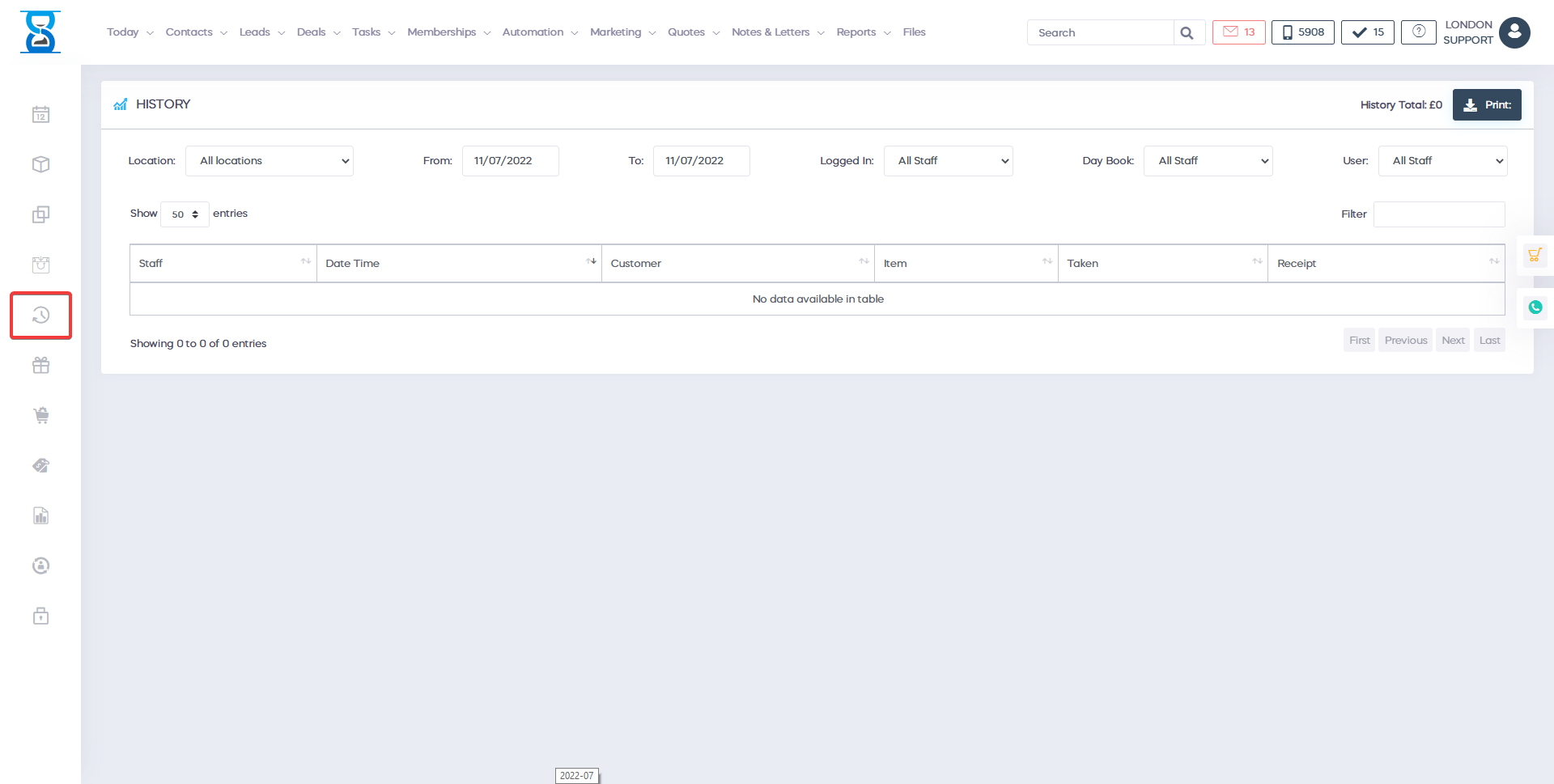This screenshot has width=1554, height=784.
Task: Select the price tag sidebar icon
Action: (40, 465)
